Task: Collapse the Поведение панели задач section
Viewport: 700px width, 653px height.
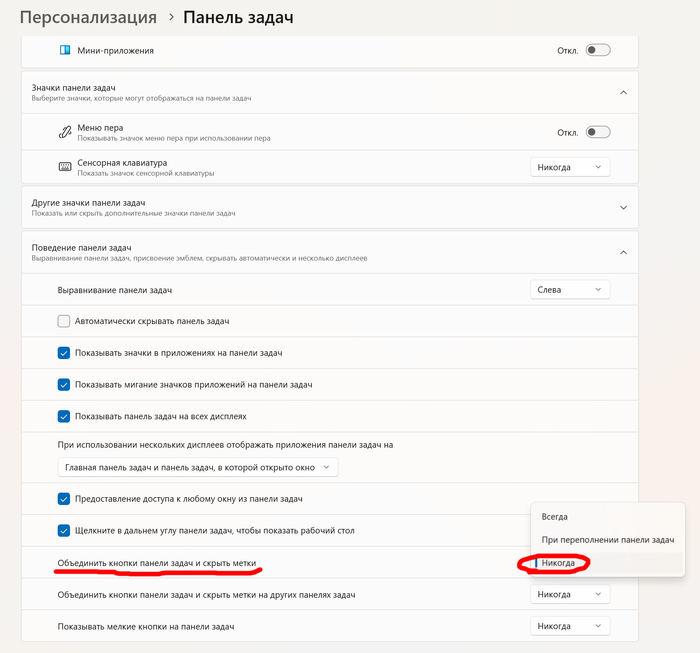Action: pos(623,252)
